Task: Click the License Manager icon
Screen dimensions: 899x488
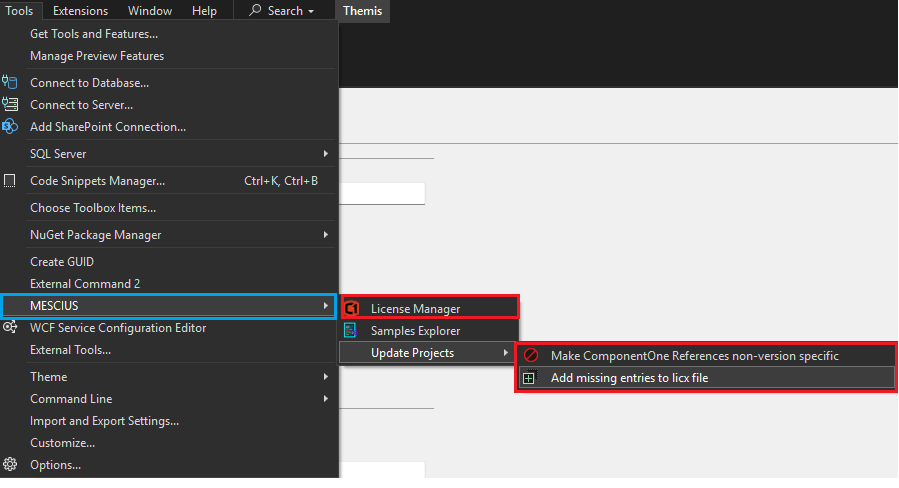Action: 351,308
